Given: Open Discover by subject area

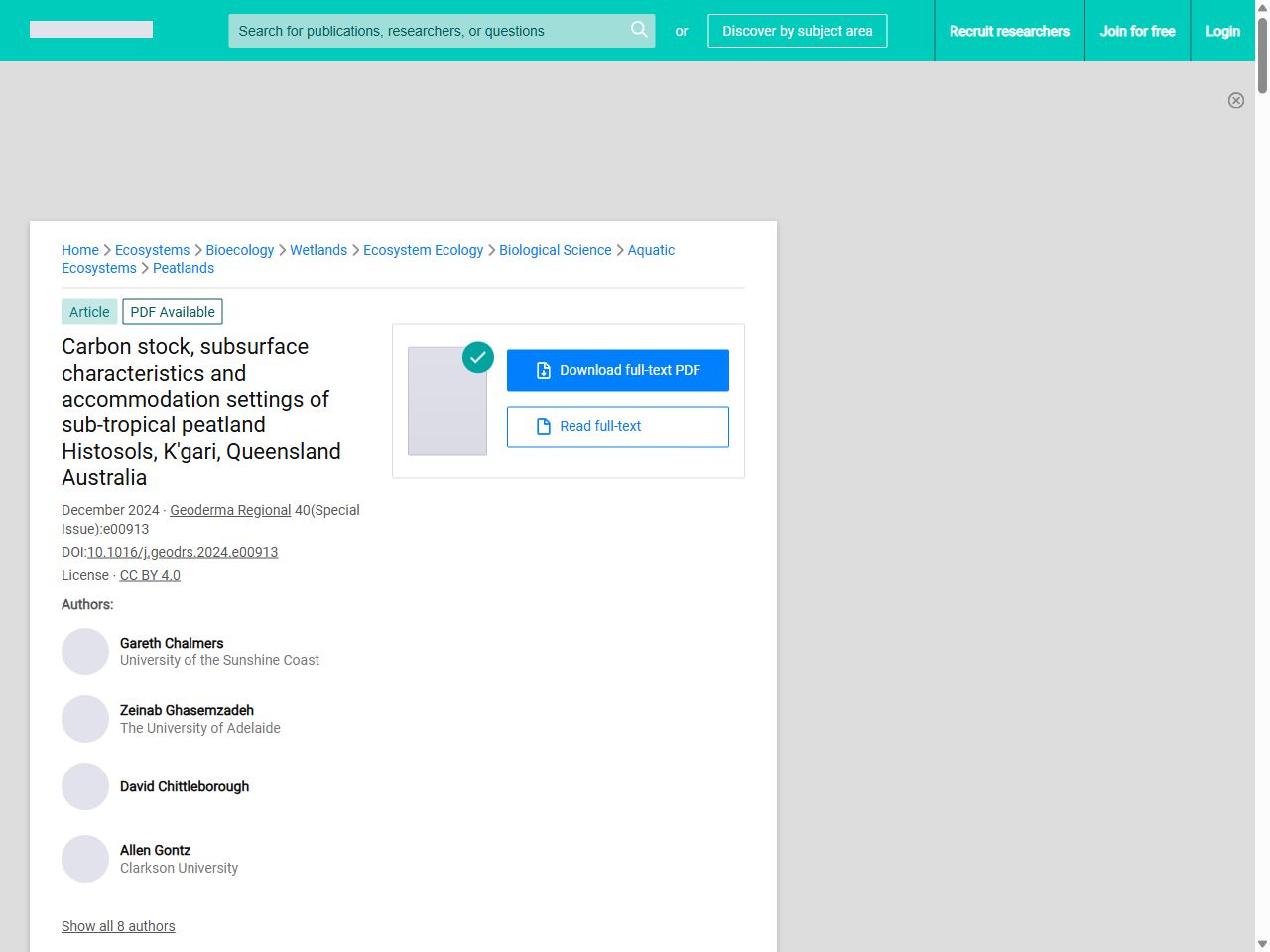Looking at the screenshot, I should 797,31.
